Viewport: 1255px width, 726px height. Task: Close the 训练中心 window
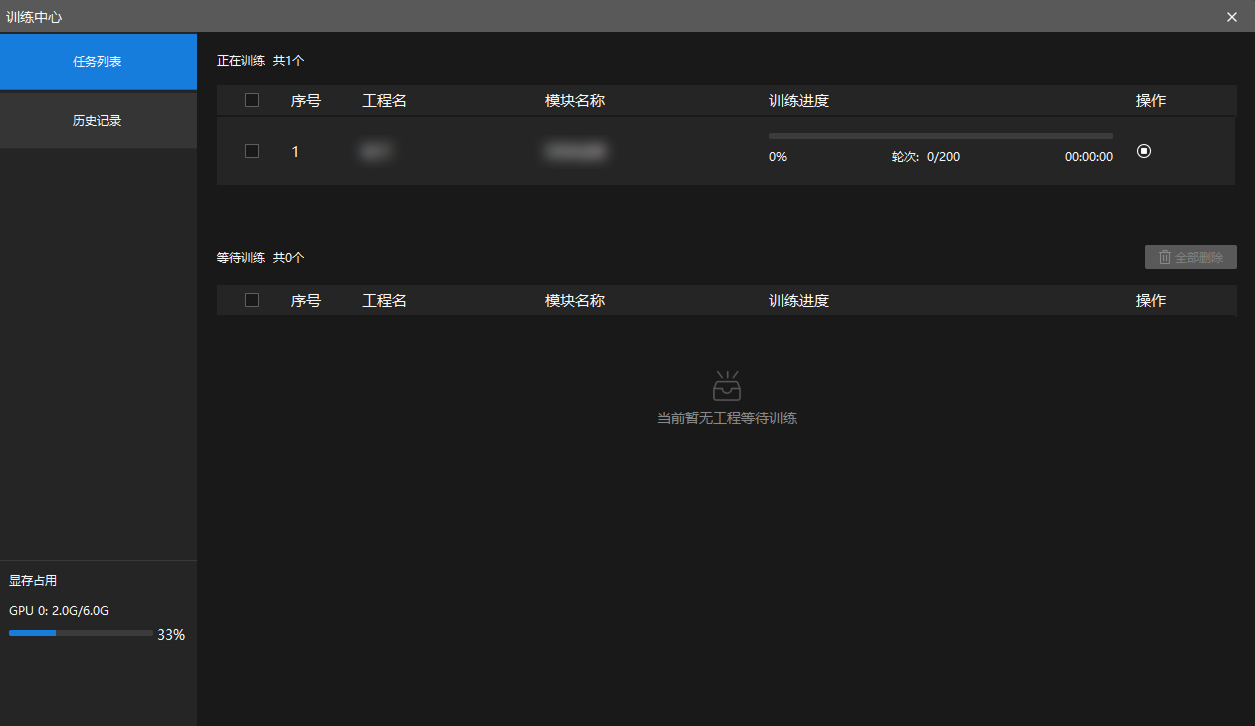(x=1232, y=16)
